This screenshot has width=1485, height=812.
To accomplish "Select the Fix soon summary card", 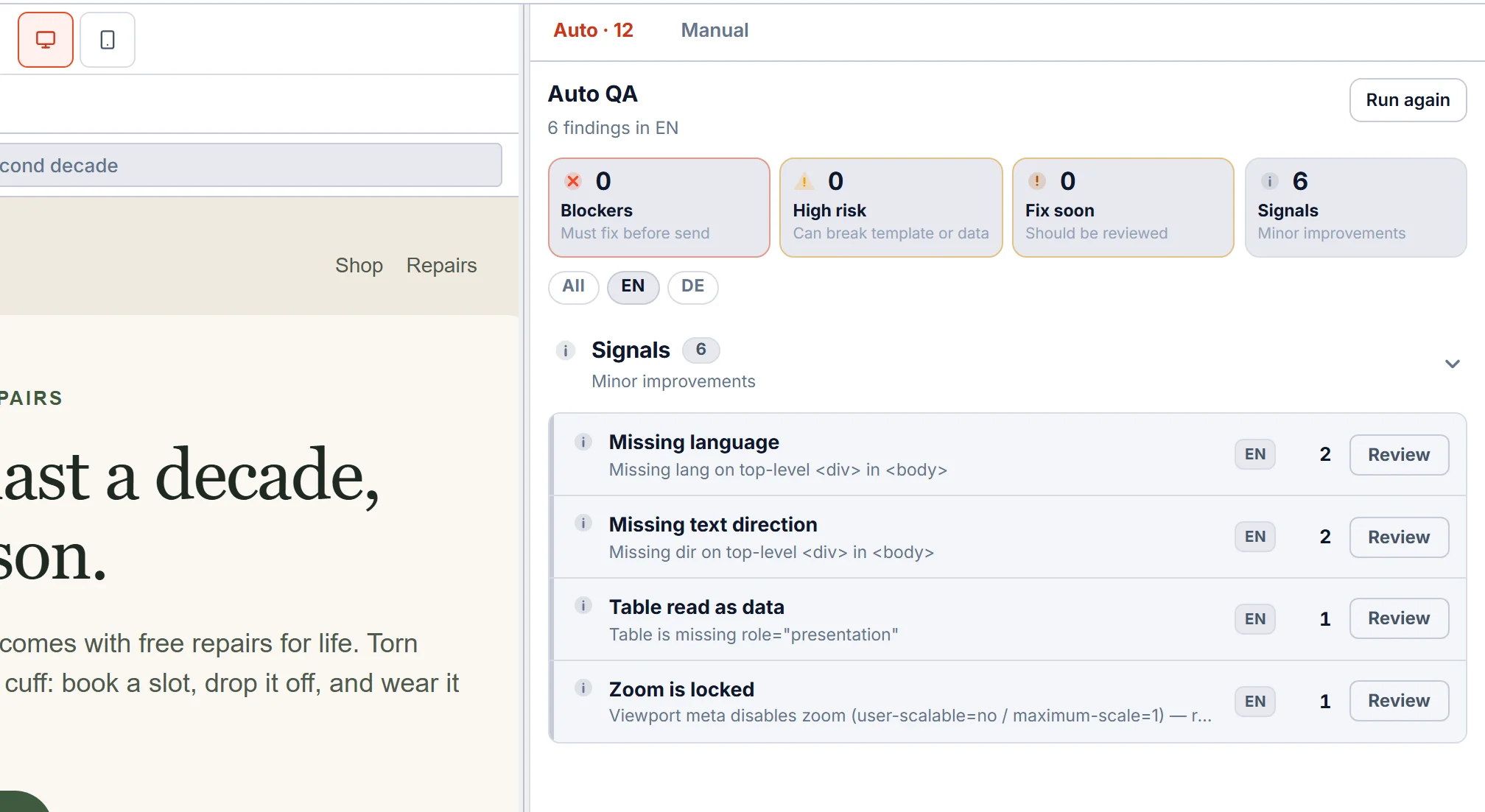I will point(1123,208).
